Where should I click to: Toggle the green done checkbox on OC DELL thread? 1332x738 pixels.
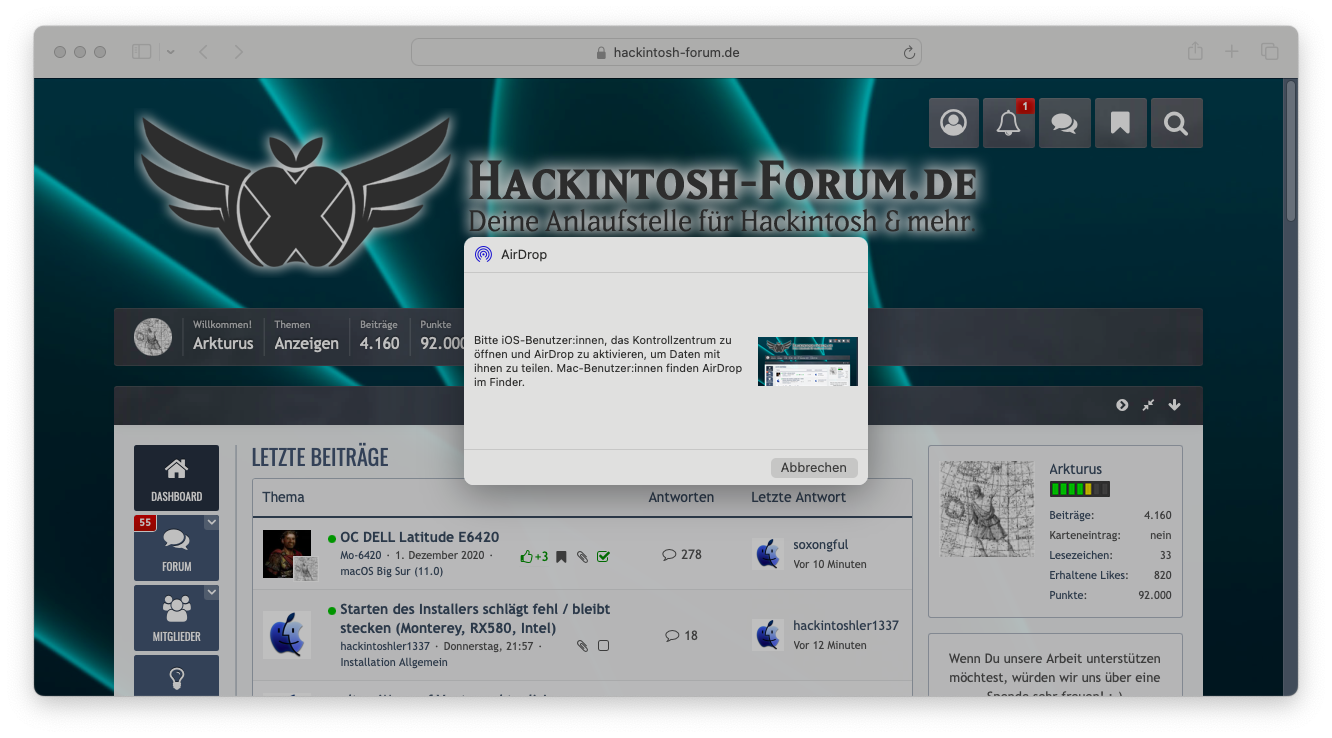603,557
